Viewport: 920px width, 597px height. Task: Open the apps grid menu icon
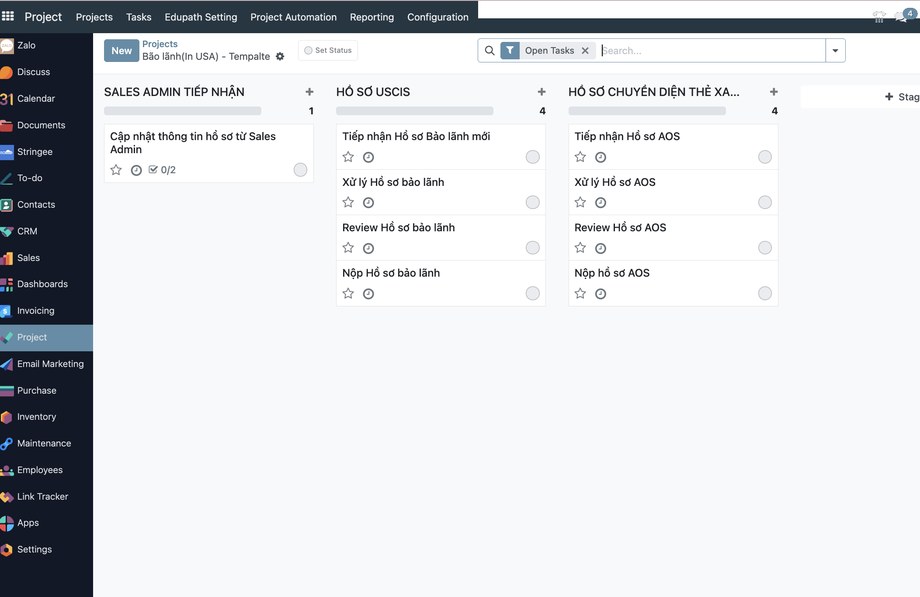[8, 16]
